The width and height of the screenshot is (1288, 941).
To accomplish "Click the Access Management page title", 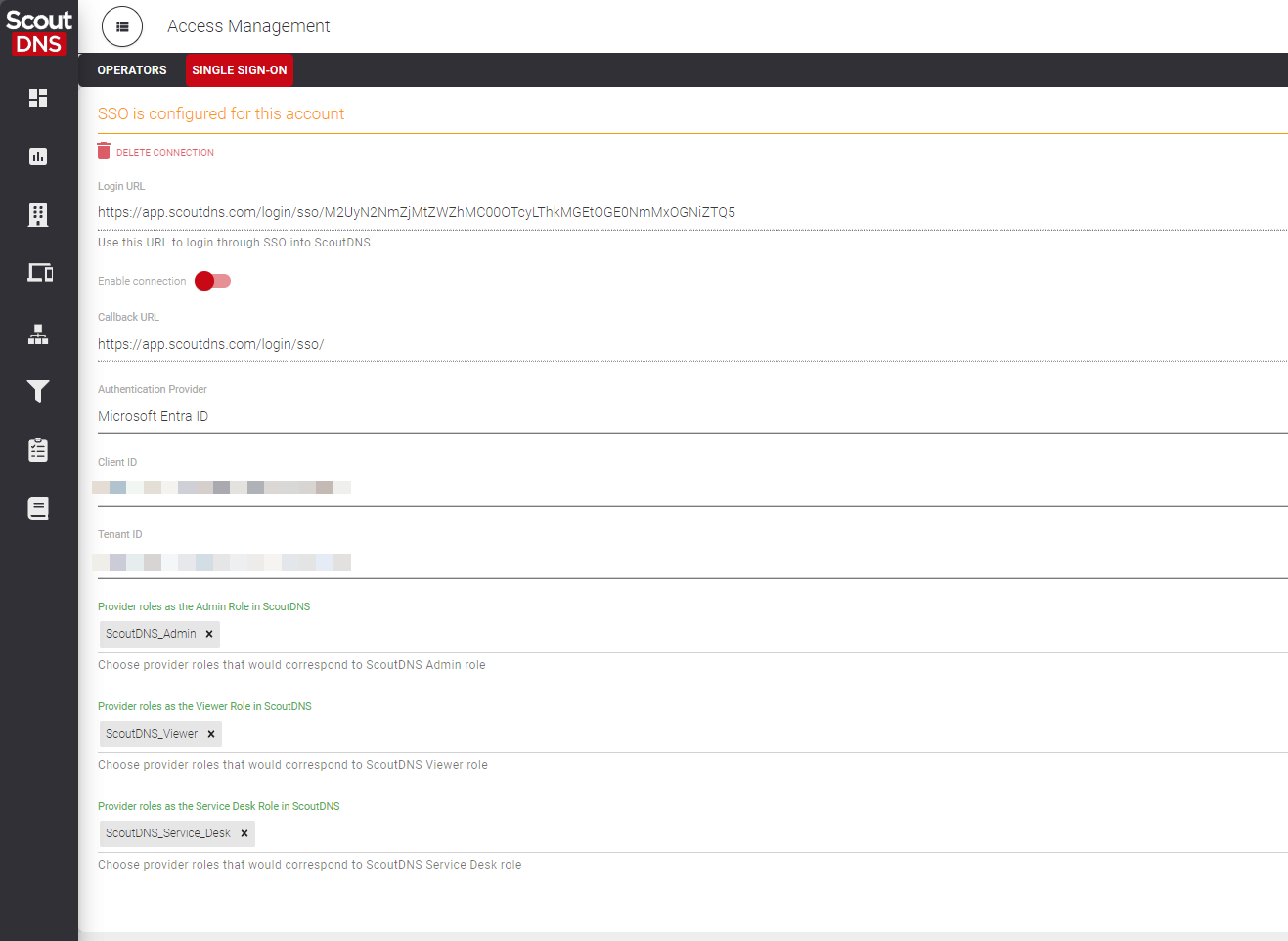I will click(248, 26).
